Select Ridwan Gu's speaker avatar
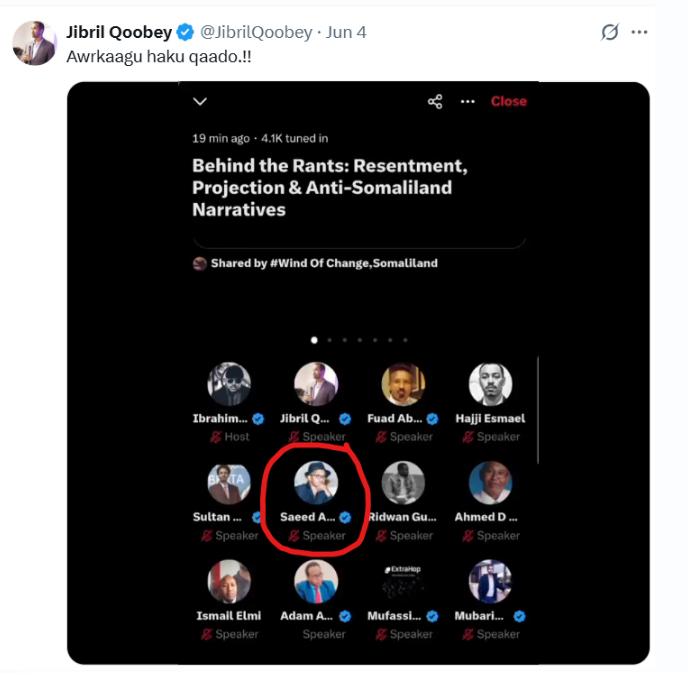Viewport: 688px width, 673px height. click(x=403, y=483)
